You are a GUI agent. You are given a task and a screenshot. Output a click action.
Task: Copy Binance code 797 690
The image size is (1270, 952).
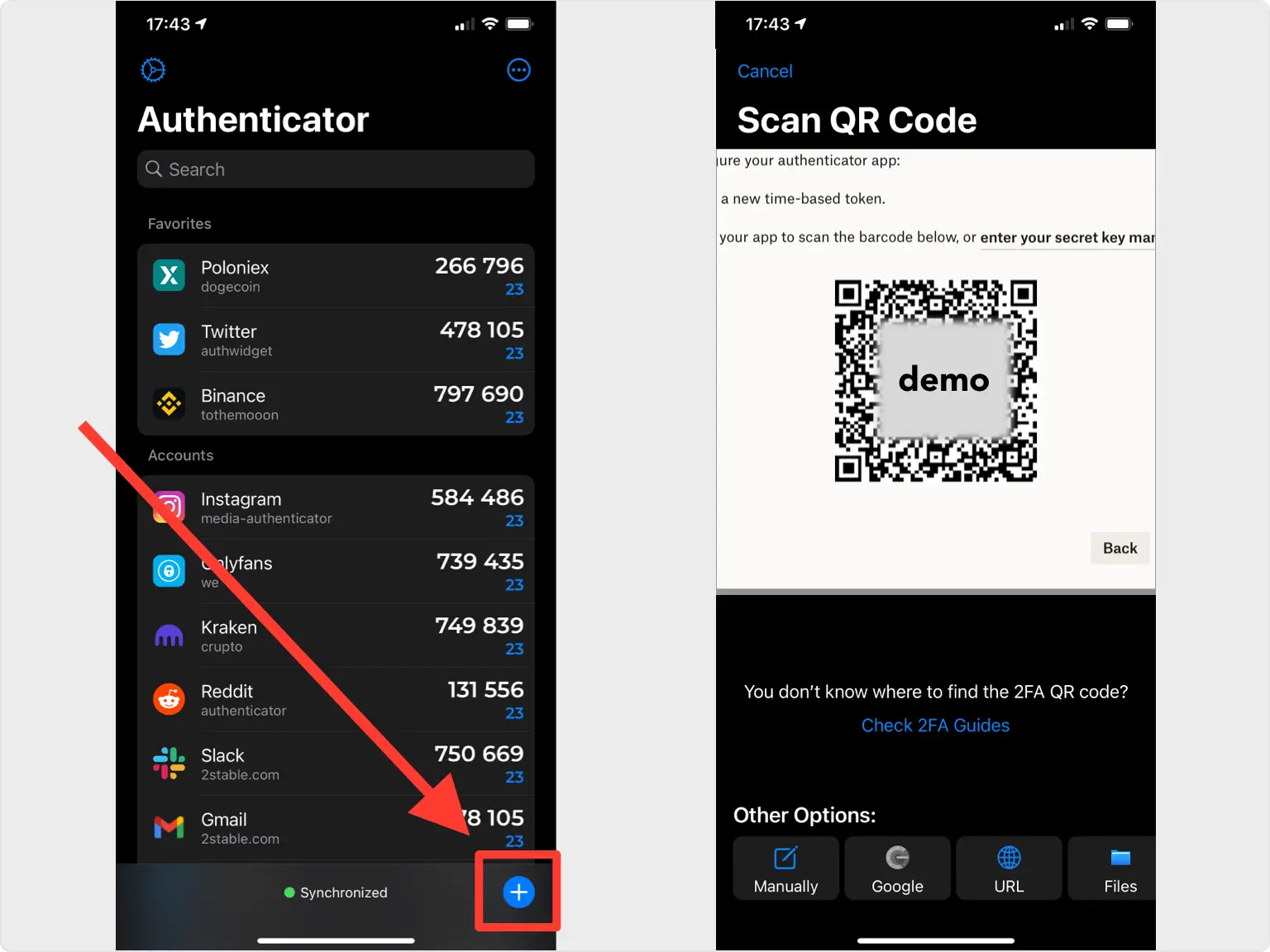tap(479, 394)
